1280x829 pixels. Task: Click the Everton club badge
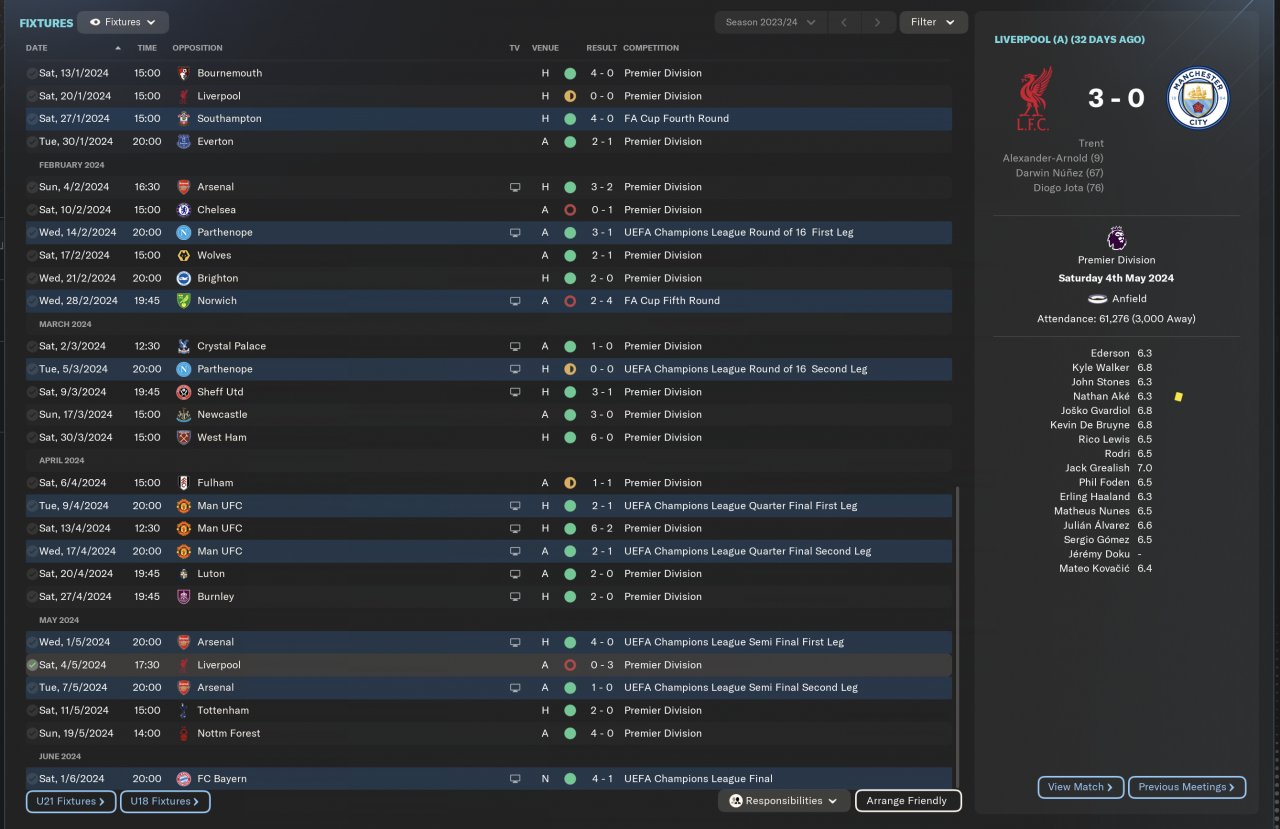pyautogui.click(x=183, y=141)
